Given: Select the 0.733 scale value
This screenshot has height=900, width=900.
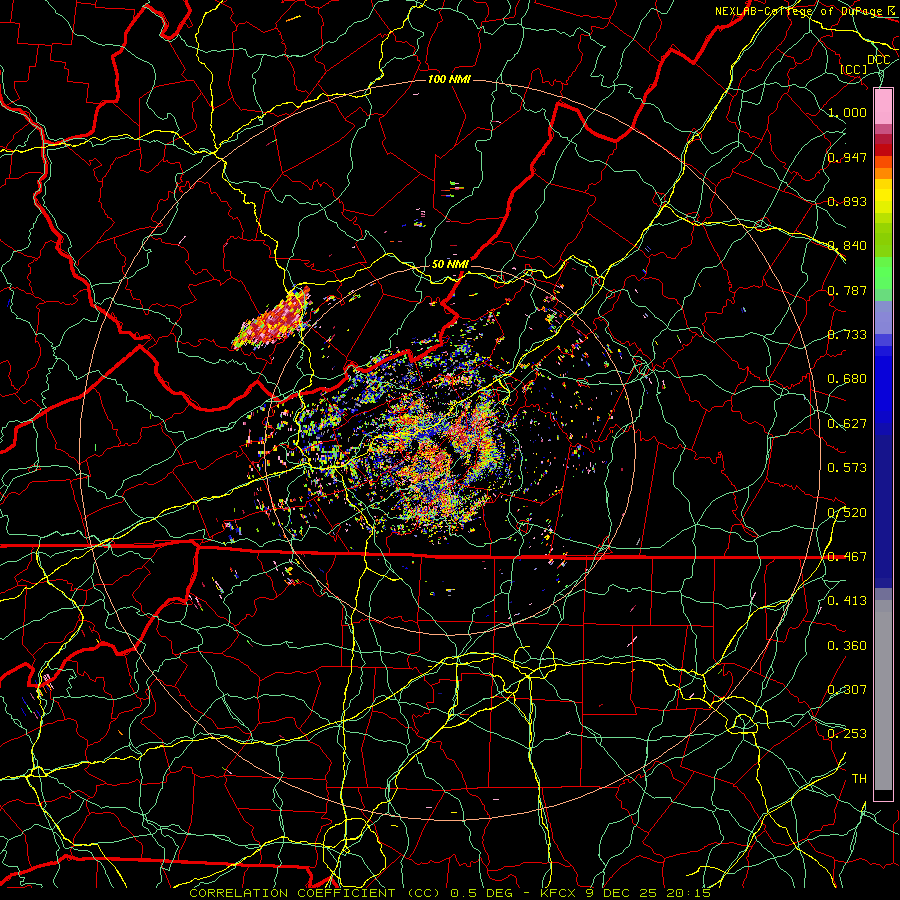Looking at the screenshot, I should [x=847, y=335].
